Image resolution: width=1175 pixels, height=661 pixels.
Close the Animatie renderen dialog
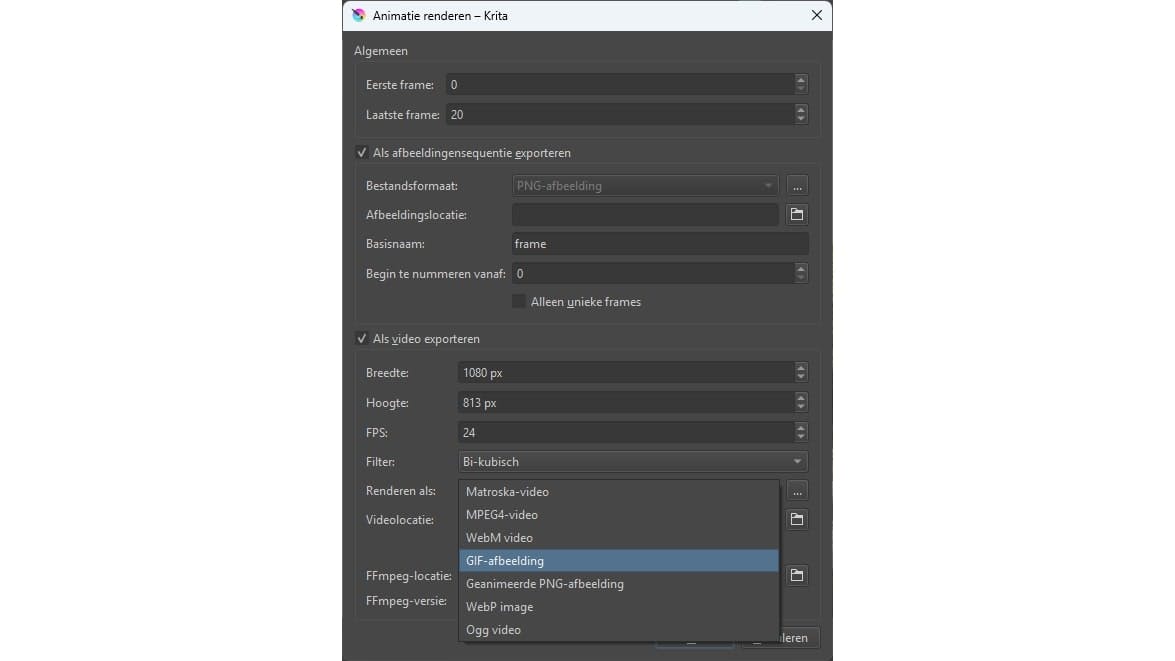point(817,15)
